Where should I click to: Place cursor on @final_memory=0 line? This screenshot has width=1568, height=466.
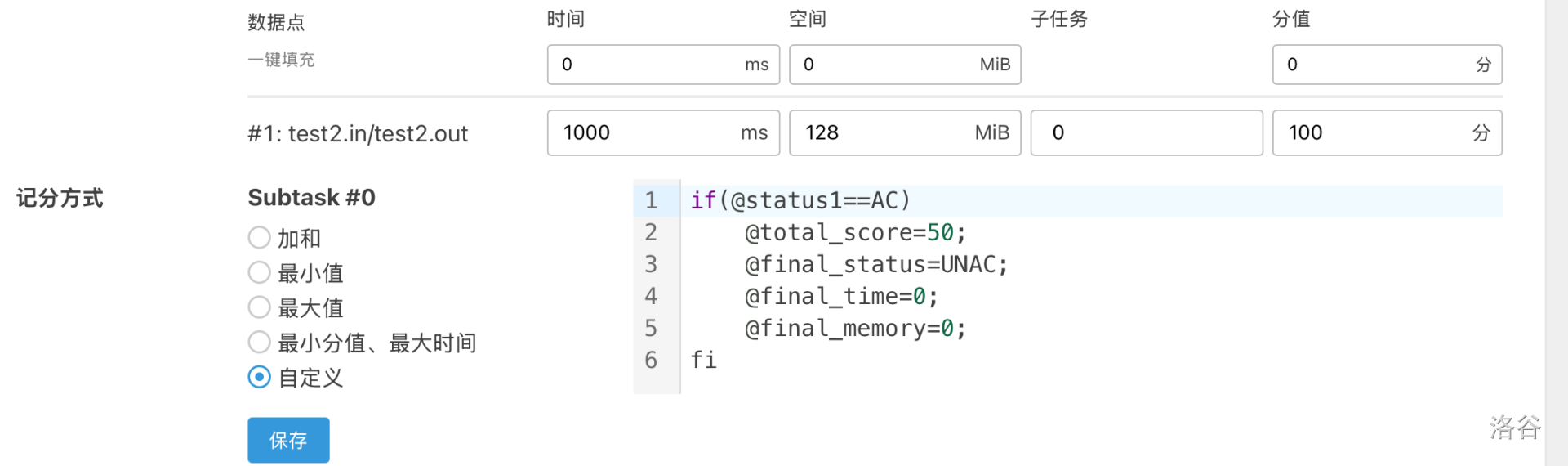[855, 329]
